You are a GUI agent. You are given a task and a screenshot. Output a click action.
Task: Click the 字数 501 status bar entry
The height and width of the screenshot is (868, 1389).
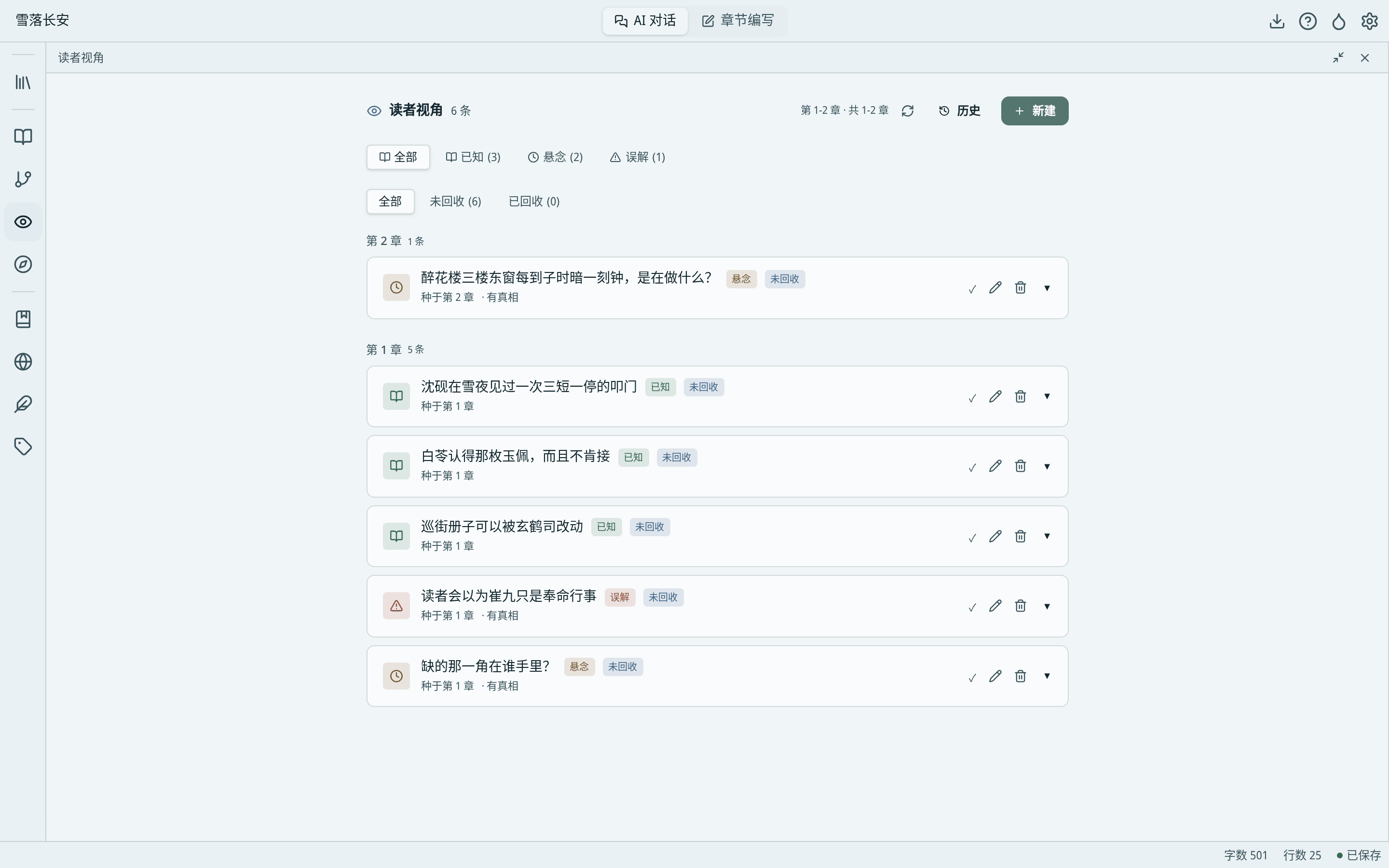tap(1245, 855)
